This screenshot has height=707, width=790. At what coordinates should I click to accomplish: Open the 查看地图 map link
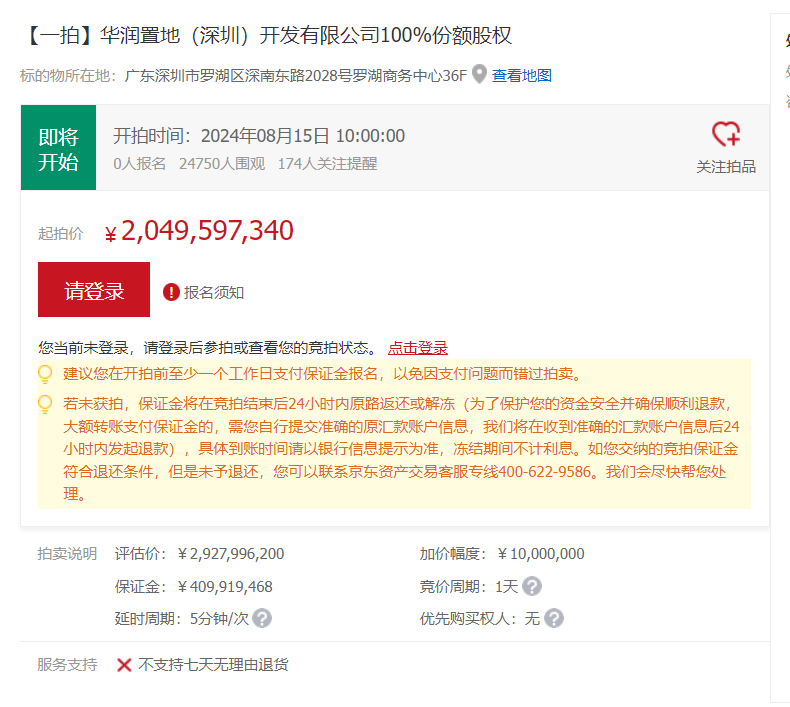521,76
